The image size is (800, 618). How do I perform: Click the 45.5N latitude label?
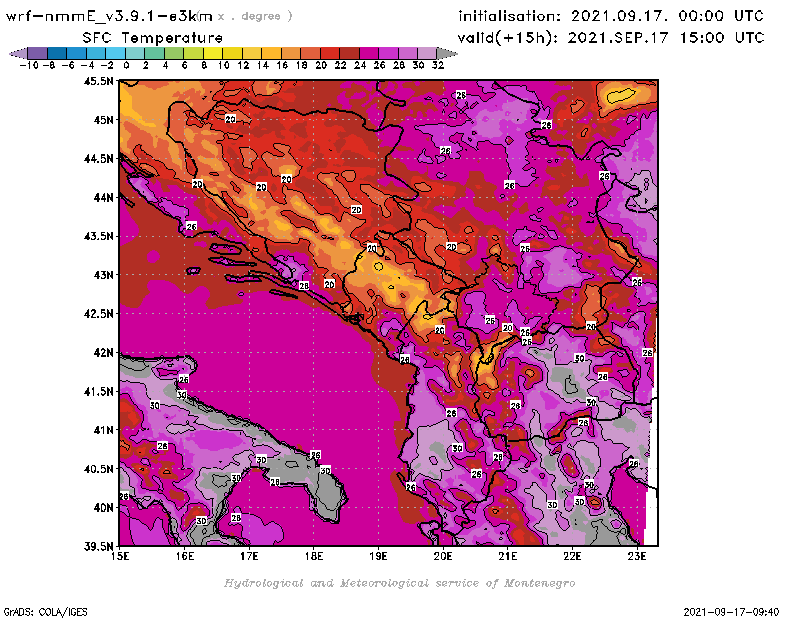tap(98, 81)
